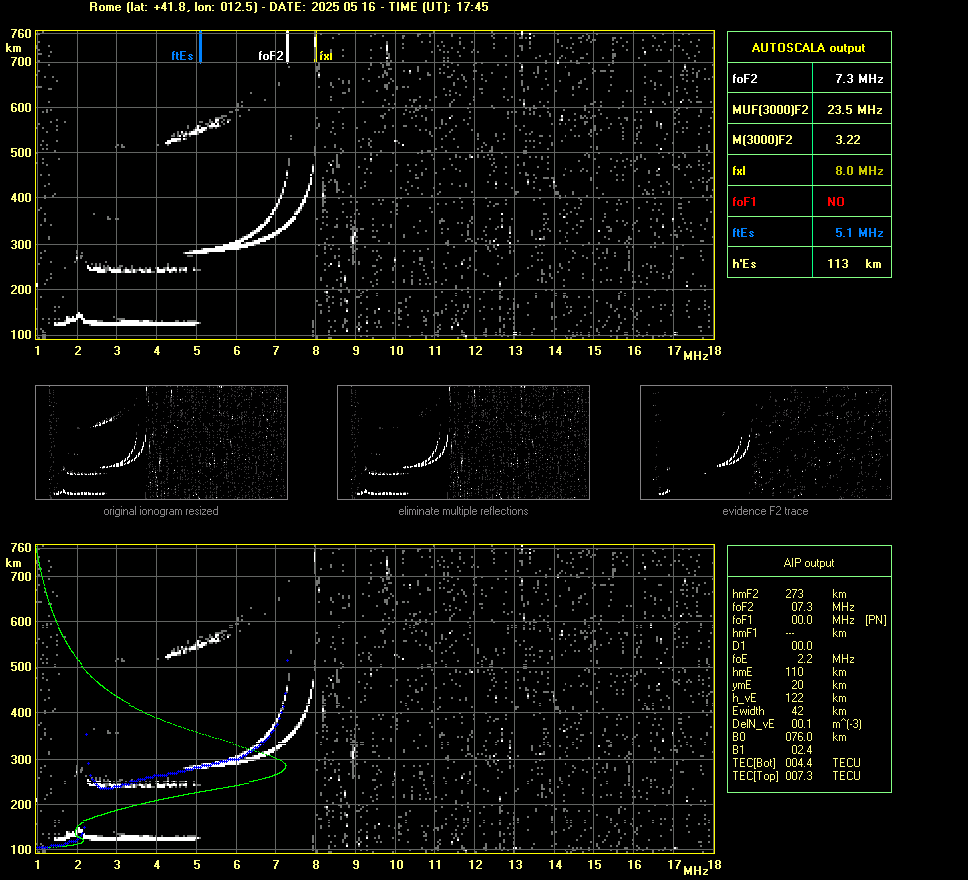The width and height of the screenshot is (968, 880).
Task: Click the B0 value '076.0' in AIP output
Action: (x=799, y=737)
